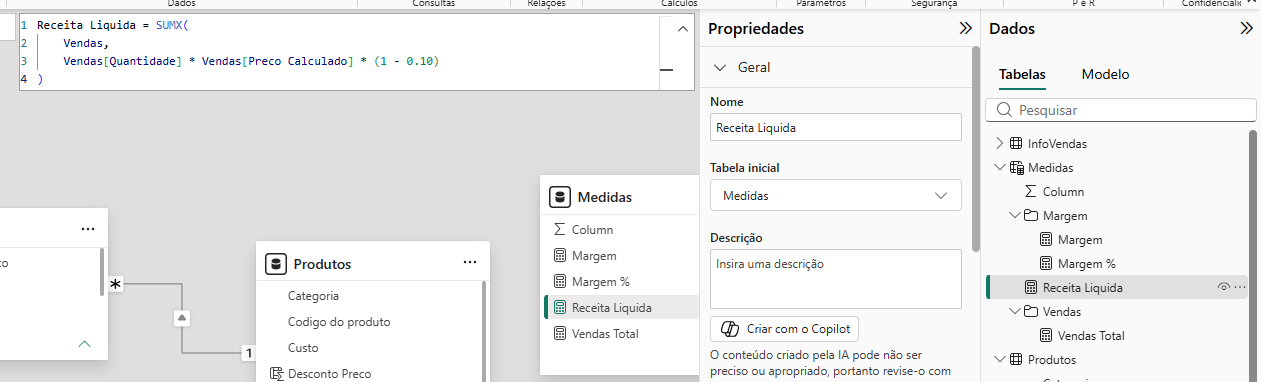1261x382 pixels.
Task: Select Margem measure in Dados tree
Action: pyautogui.click(x=1079, y=240)
